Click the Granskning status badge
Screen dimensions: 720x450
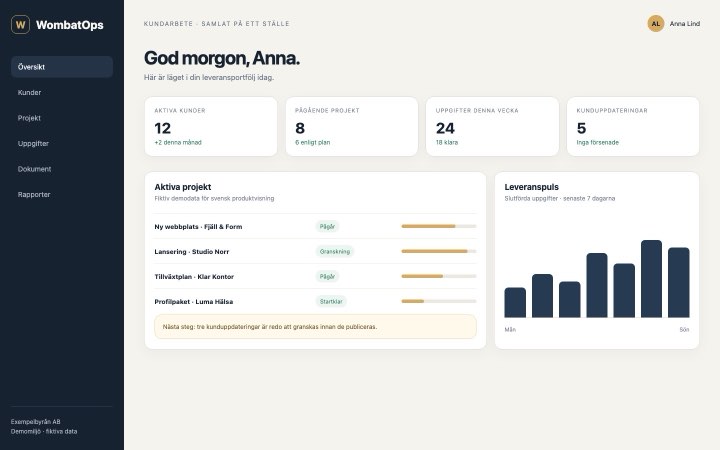click(335, 251)
